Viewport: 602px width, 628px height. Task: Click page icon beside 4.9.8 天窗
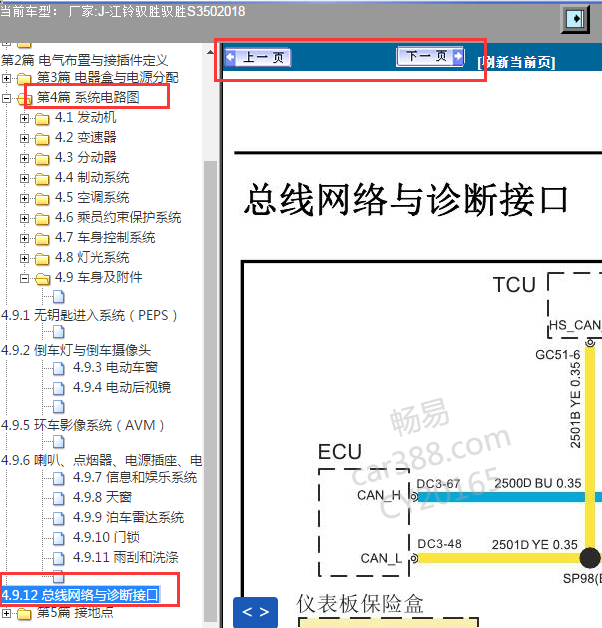[59, 498]
